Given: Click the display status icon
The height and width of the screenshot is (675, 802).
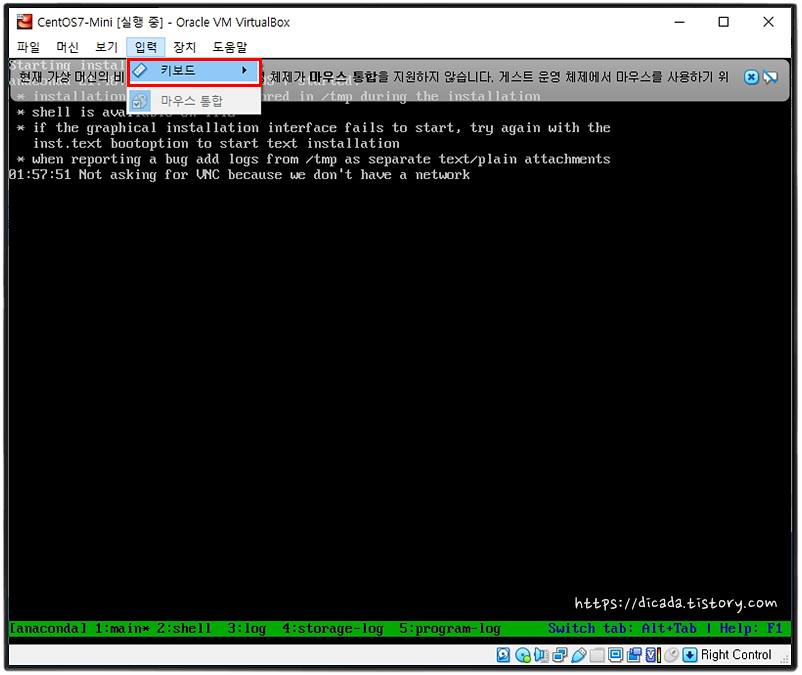Looking at the screenshot, I should [x=616, y=654].
